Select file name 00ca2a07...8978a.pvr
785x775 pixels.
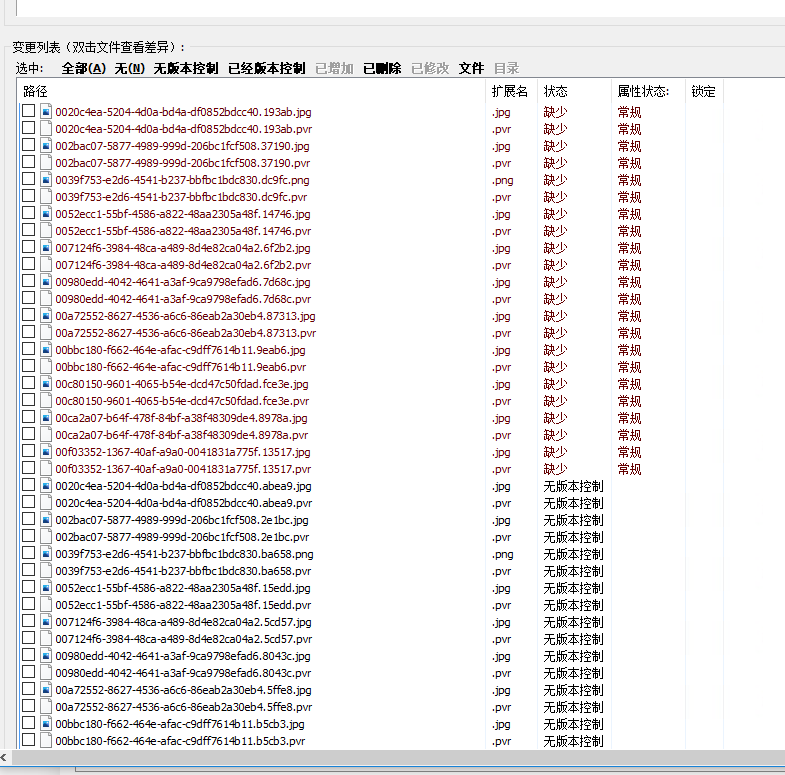(x=182, y=435)
